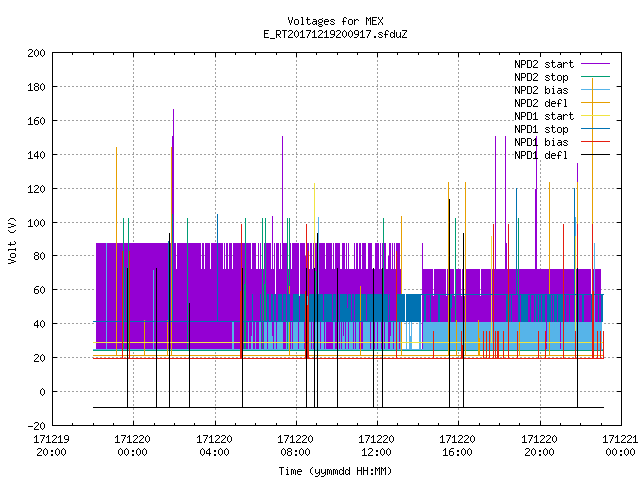Click the file name E_RT20171219200917.sfduZ

point(335,34)
